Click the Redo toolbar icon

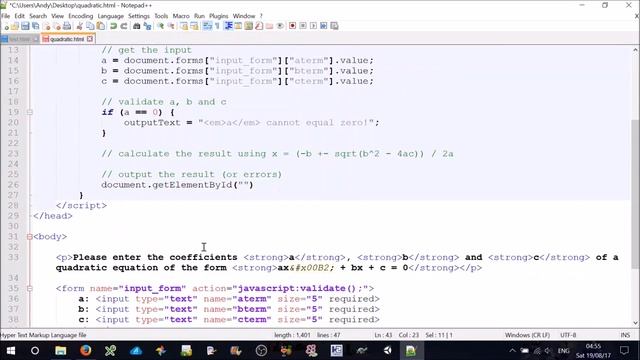pyautogui.click(x=124, y=26)
